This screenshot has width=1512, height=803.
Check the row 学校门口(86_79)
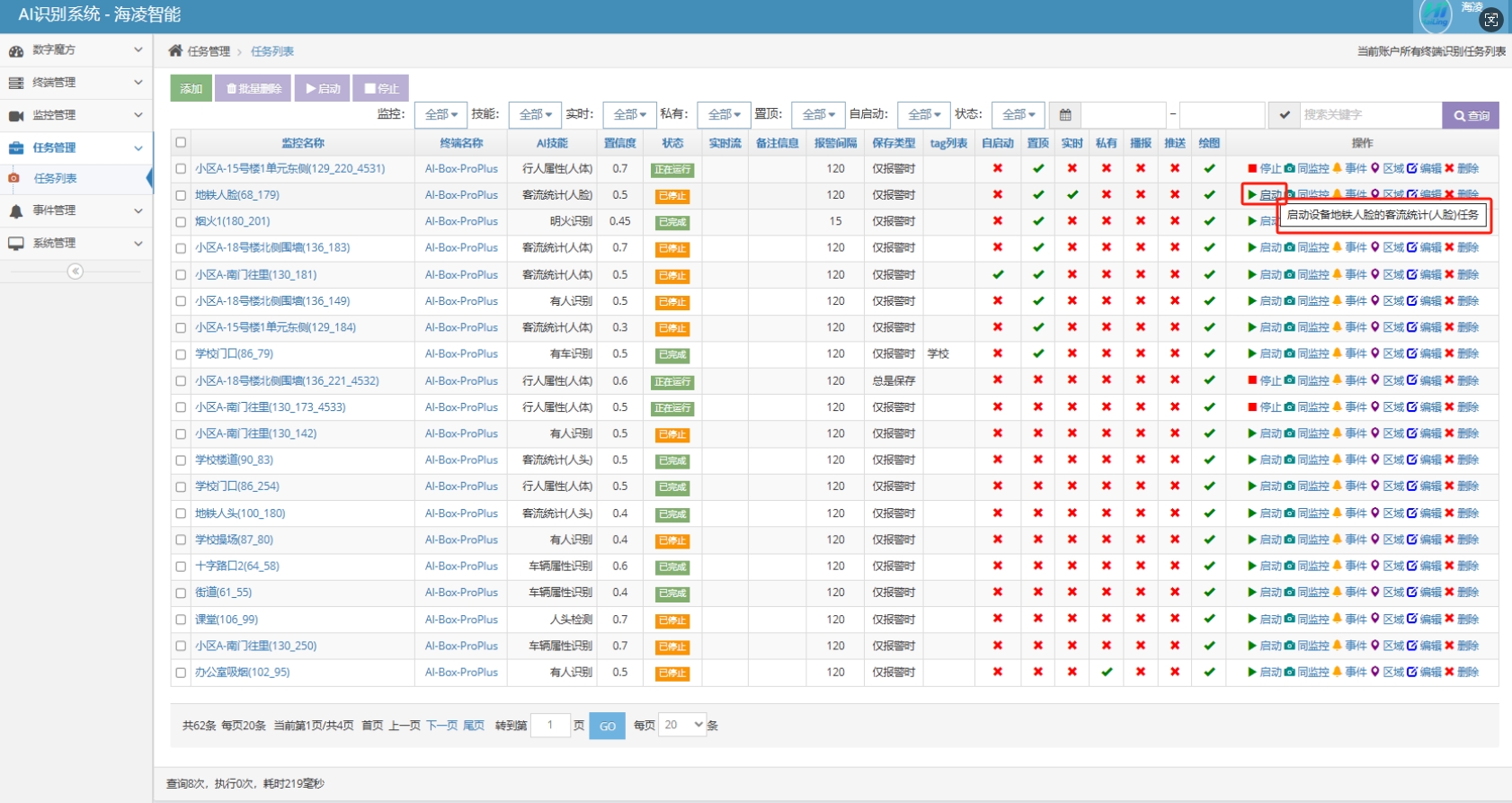[181, 354]
